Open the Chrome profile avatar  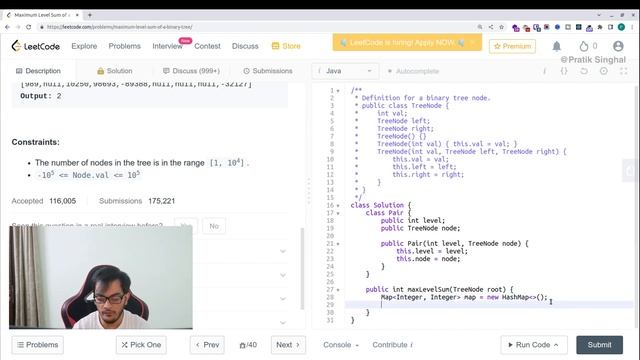[x=621, y=27]
